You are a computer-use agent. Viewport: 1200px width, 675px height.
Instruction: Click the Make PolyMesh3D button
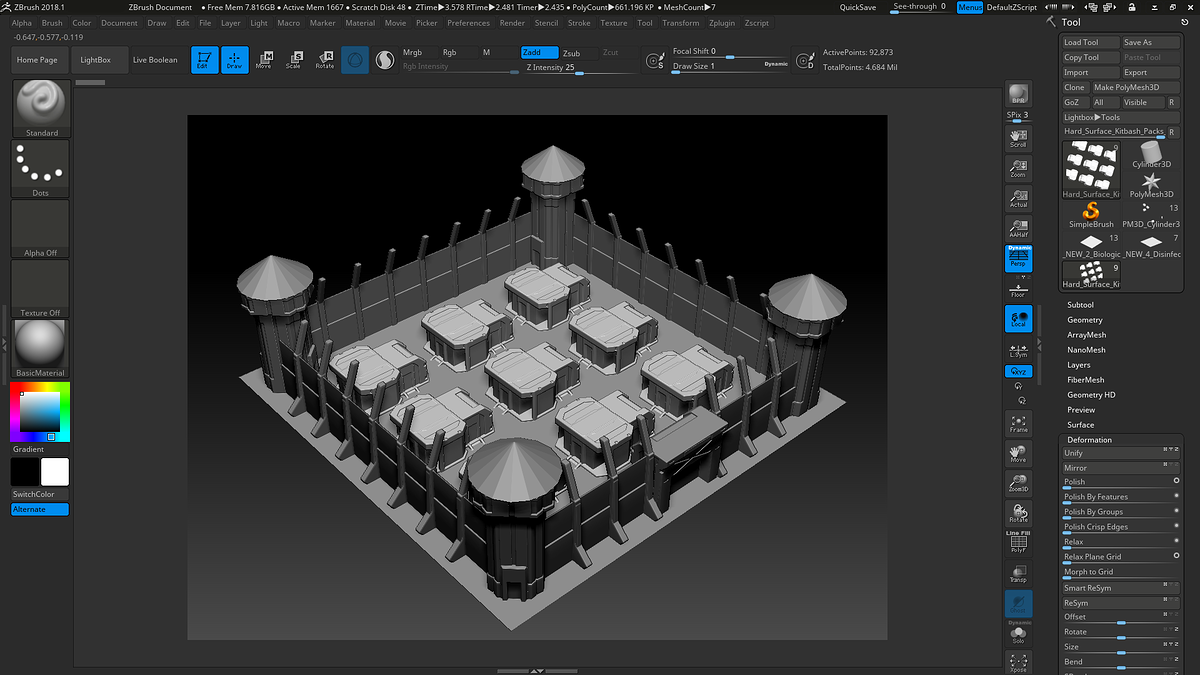click(1126, 87)
